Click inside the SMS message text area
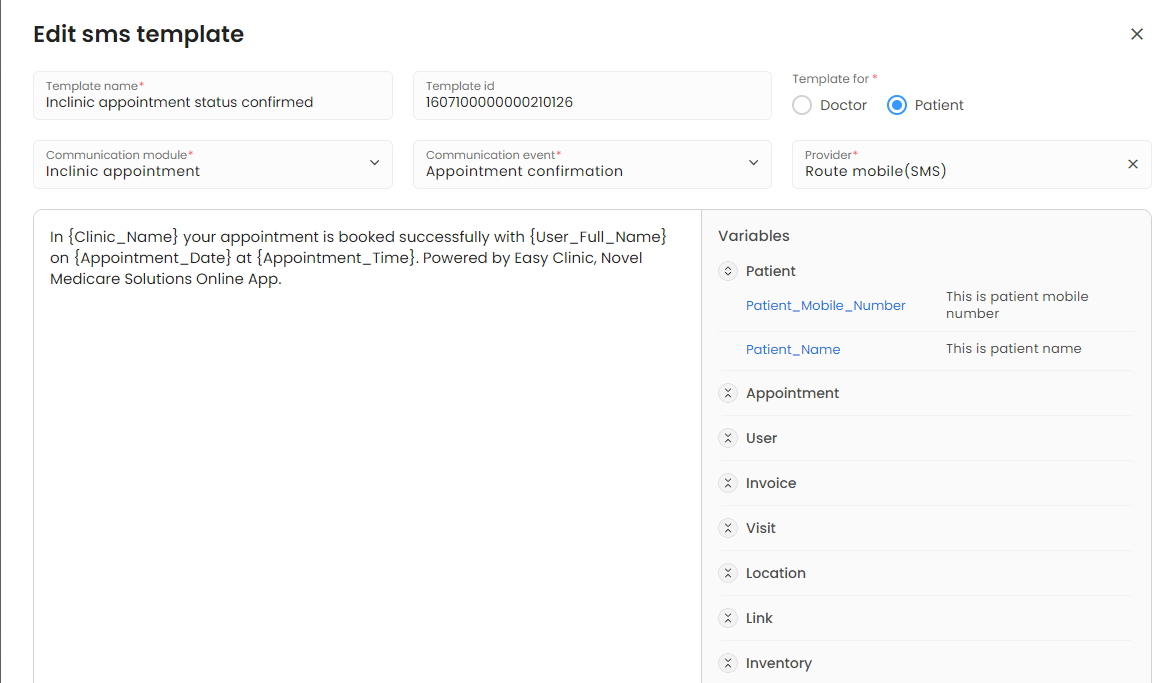 tap(367, 450)
